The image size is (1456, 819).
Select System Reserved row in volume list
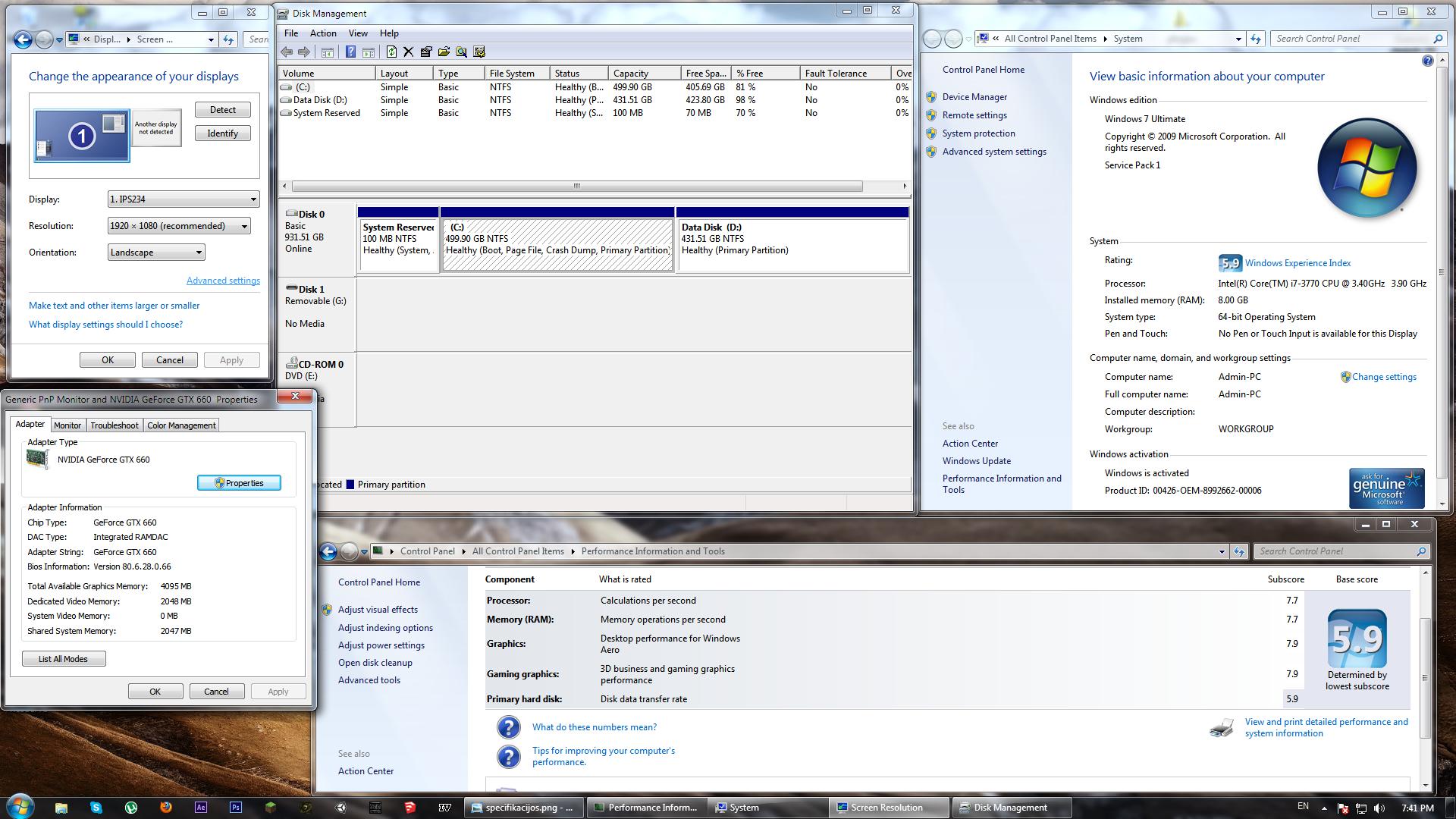point(595,113)
